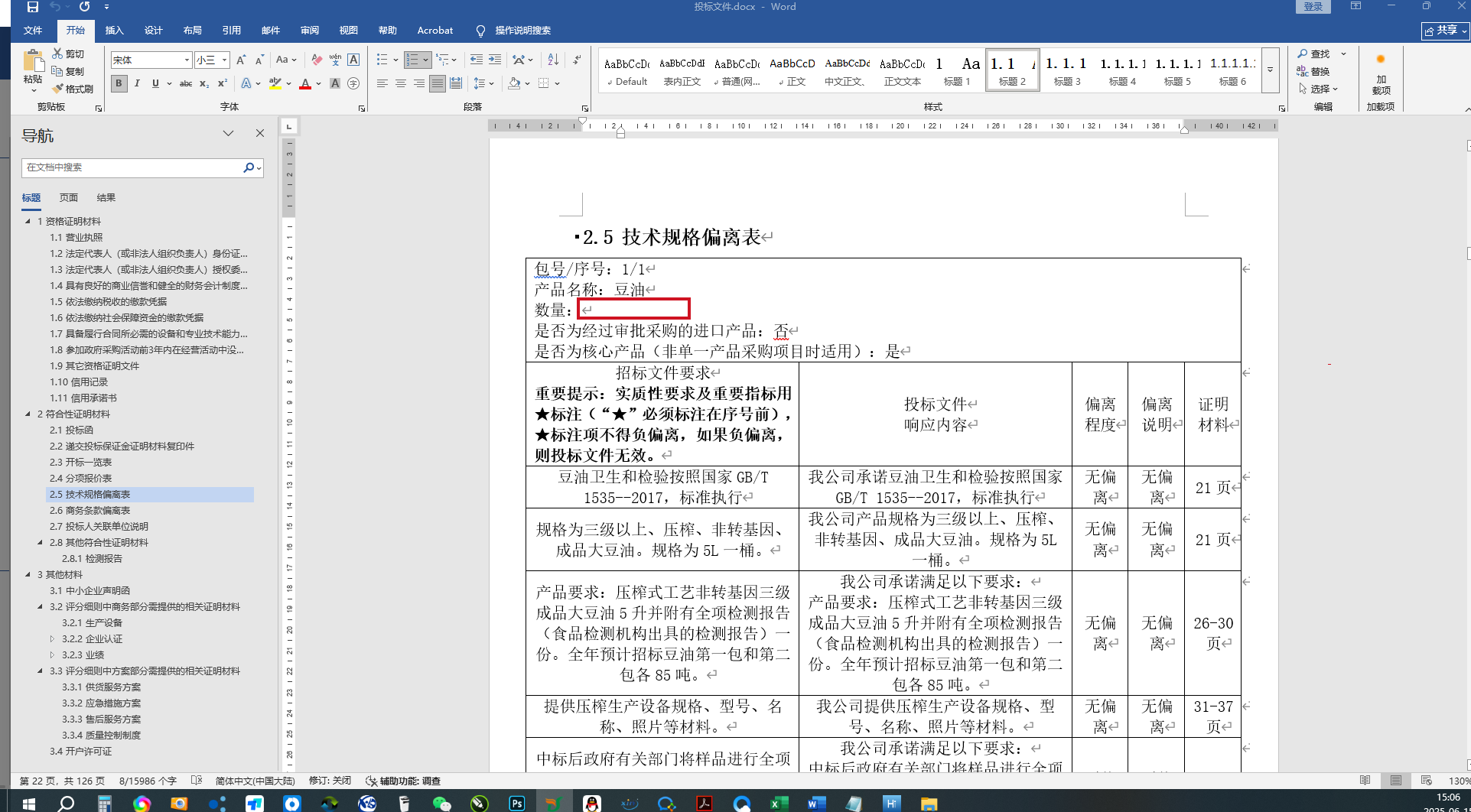Collapse the "2 符合性证明材料" heading

click(x=28, y=414)
